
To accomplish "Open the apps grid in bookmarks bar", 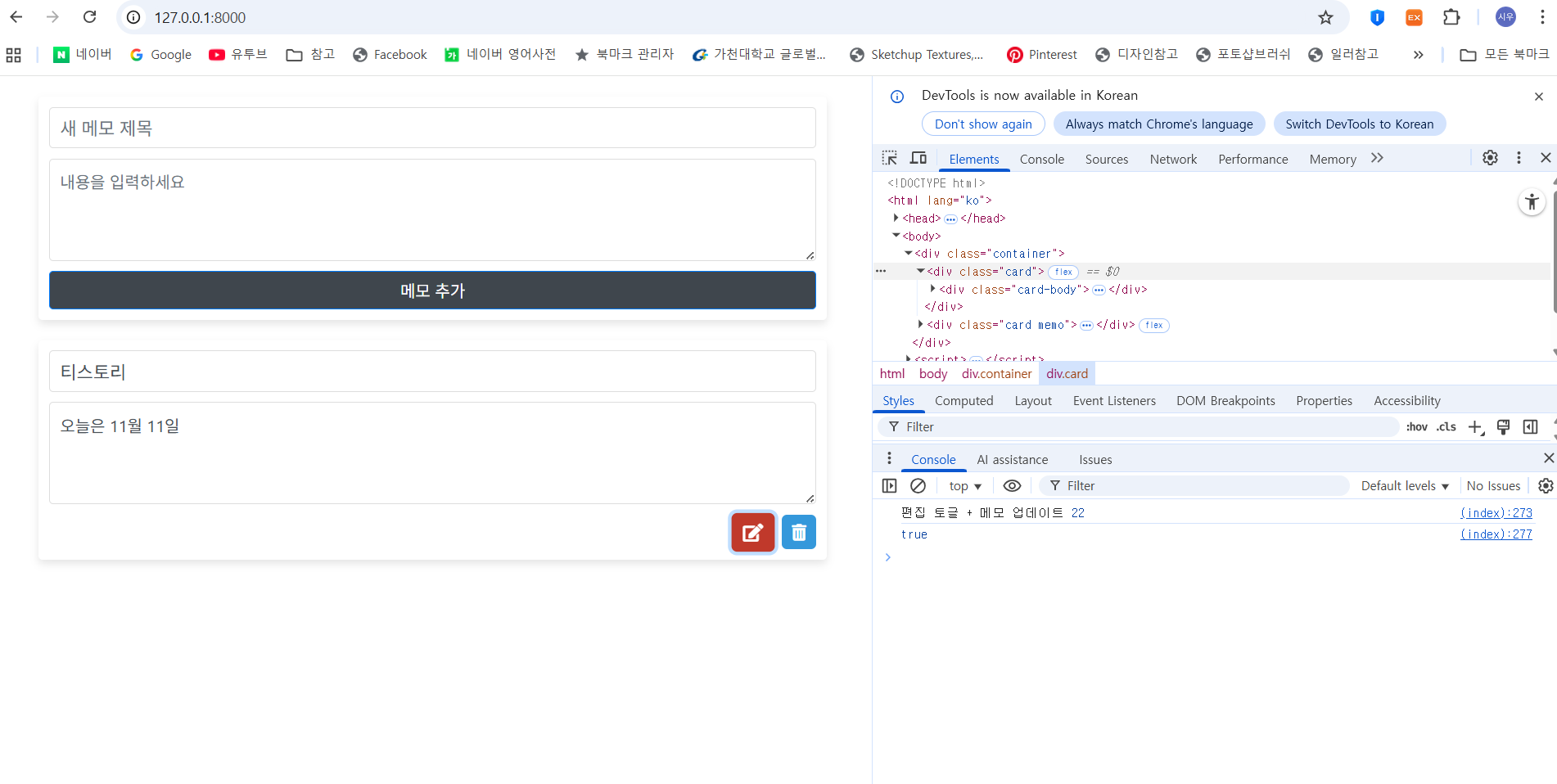I will pos(14,55).
